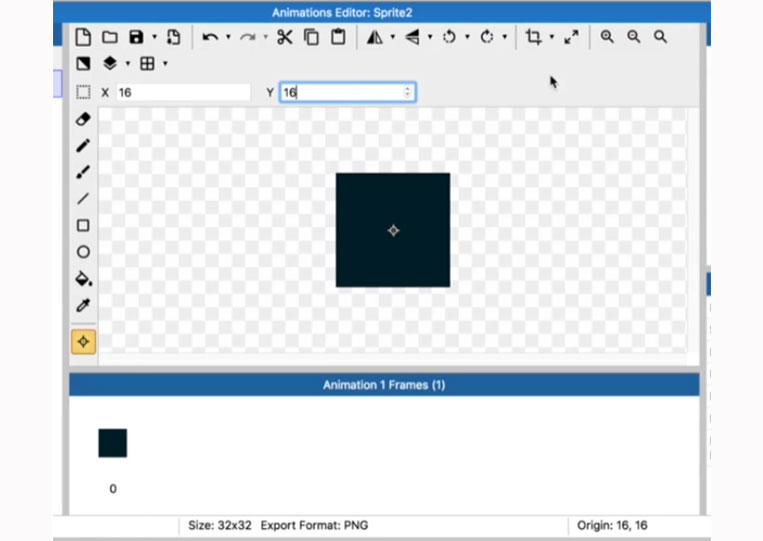This screenshot has height=541, width=763.
Task: Focus the X origin input field
Action: pyautogui.click(x=183, y=92)
